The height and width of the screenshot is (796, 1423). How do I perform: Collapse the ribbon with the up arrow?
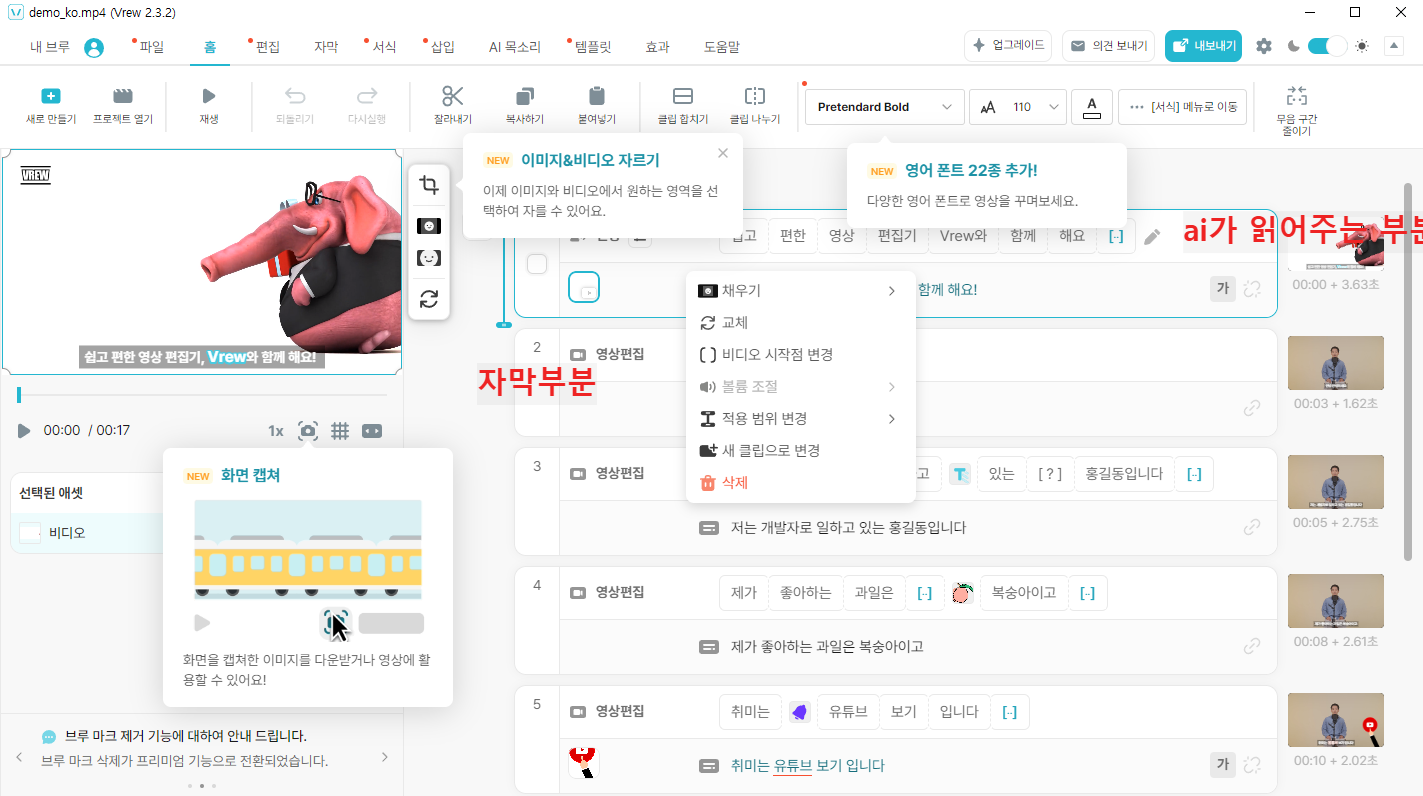click(x=1394, y=46)
